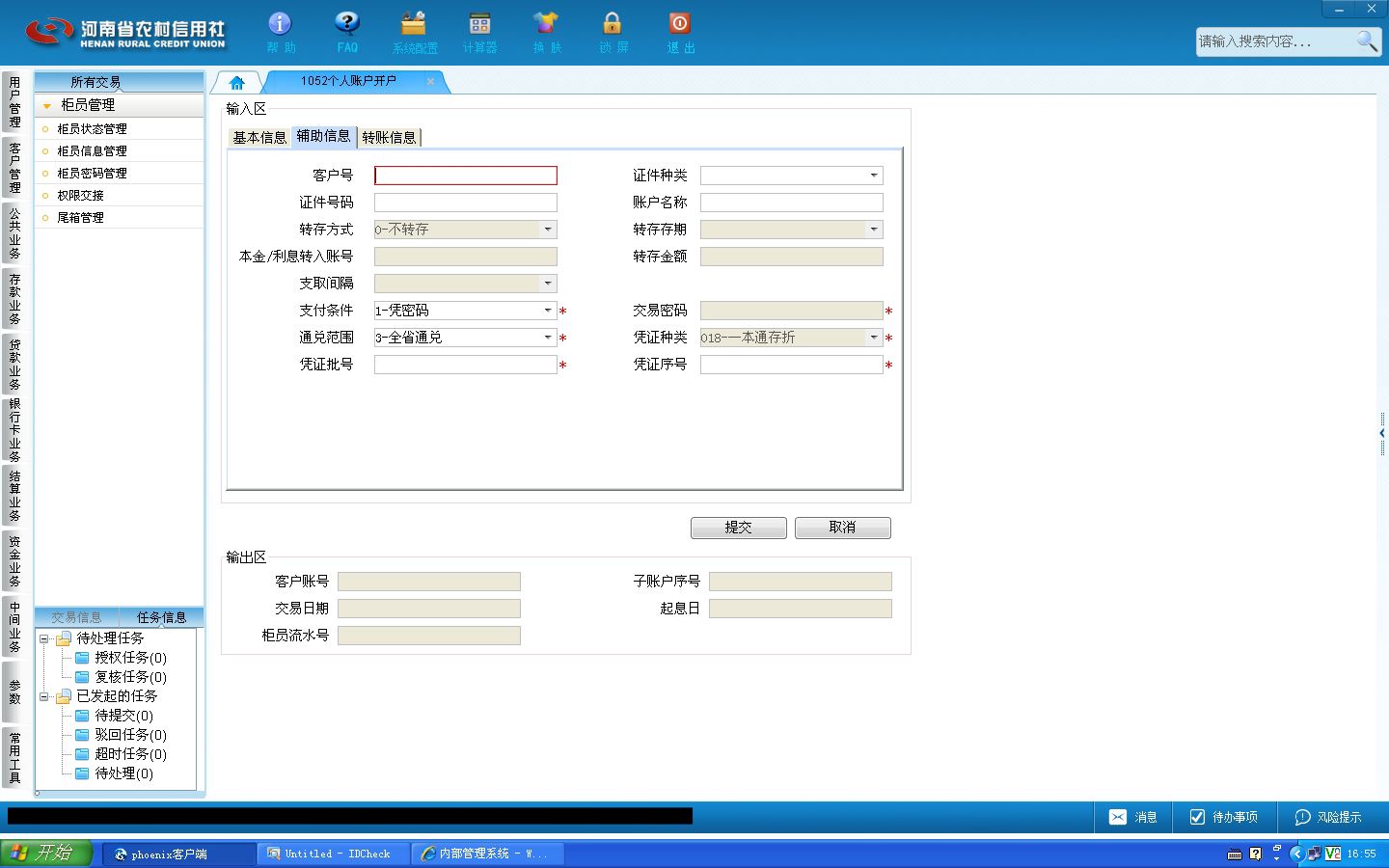Switch to 内部管理系统 taskbar window
1389x868 pixels.
point(488,854)
